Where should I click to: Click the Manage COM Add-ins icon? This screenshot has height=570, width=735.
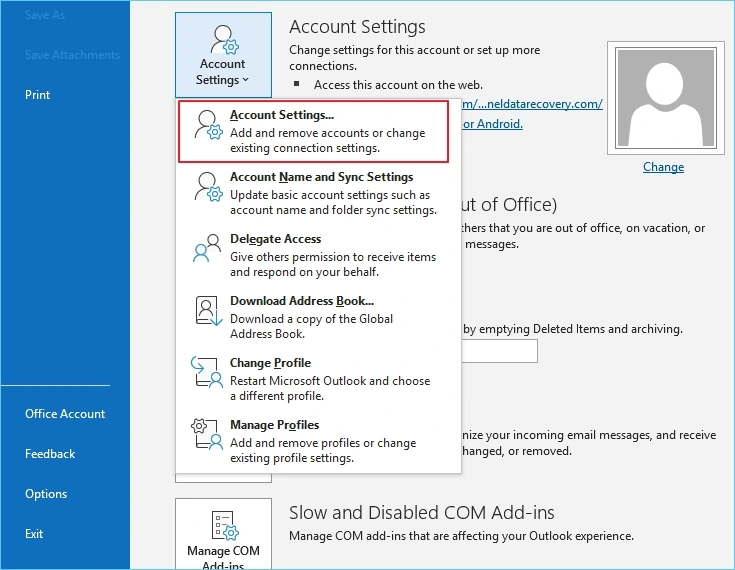[225, 525]
